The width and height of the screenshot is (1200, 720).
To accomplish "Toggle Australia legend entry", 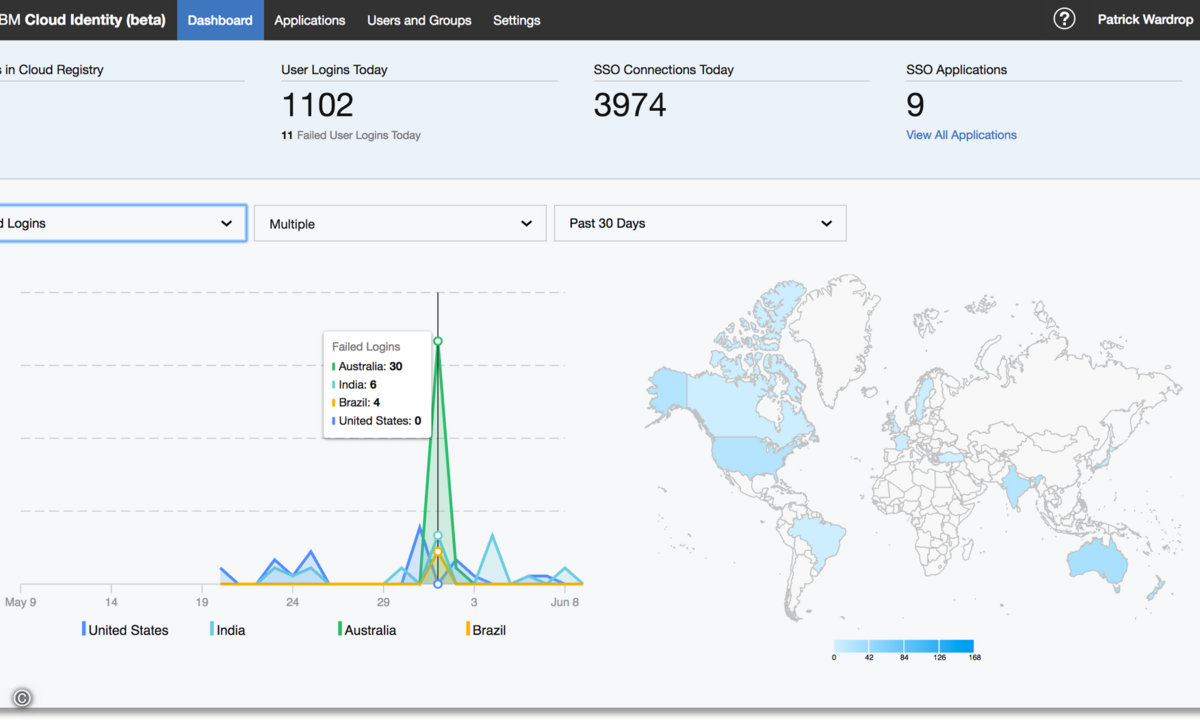I will point(367,630).
